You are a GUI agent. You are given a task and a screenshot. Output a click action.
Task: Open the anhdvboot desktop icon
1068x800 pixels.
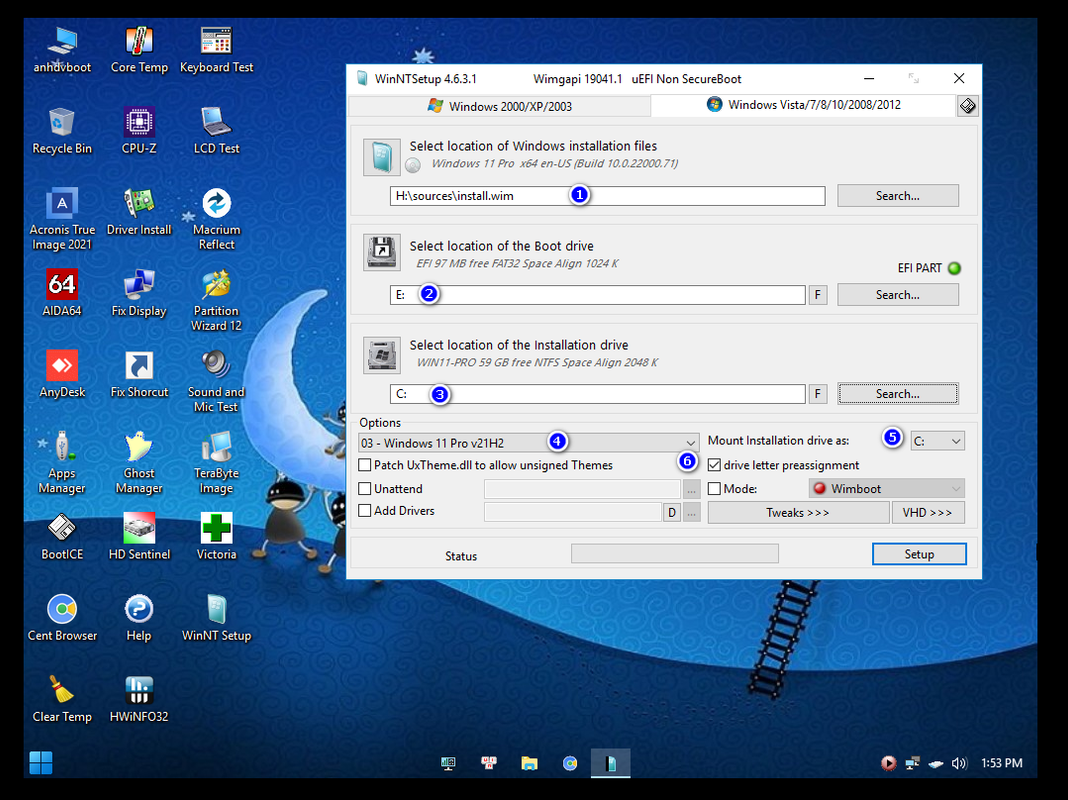pos(62,50)
